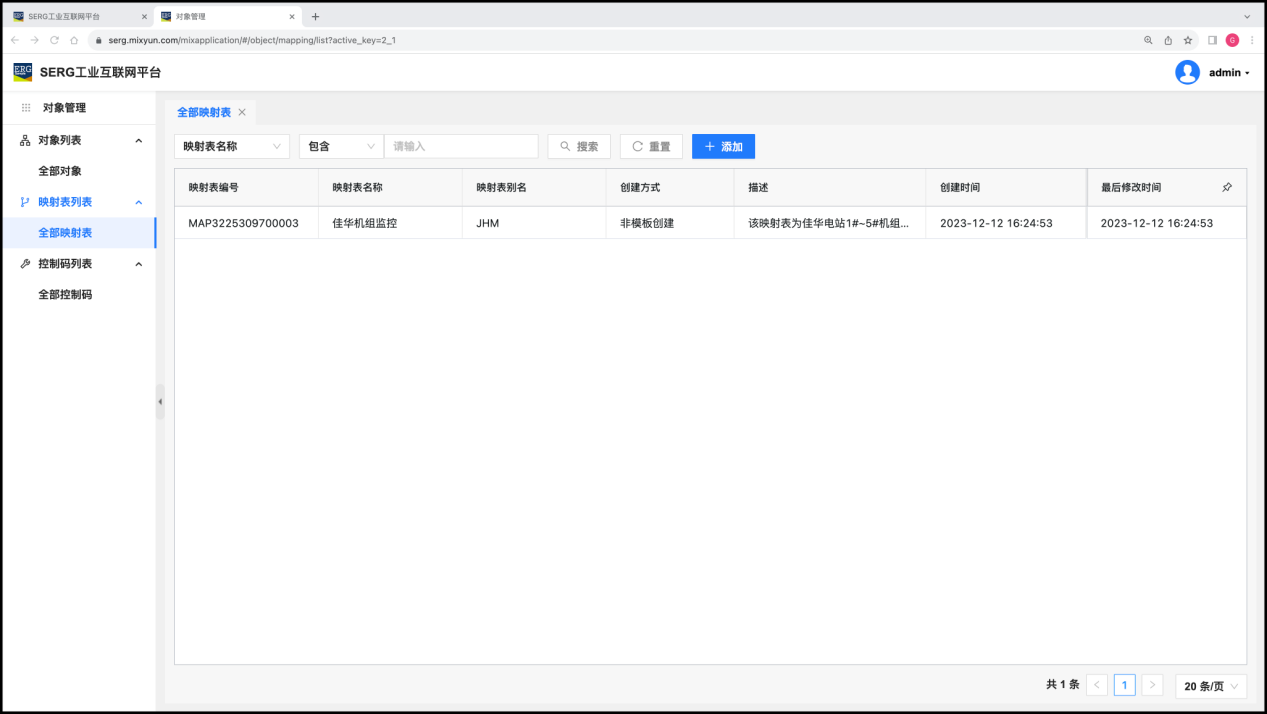Screen dimensions: 1267x714
Task: Click the browser page reload icon
Action: (x=54, y=40)
